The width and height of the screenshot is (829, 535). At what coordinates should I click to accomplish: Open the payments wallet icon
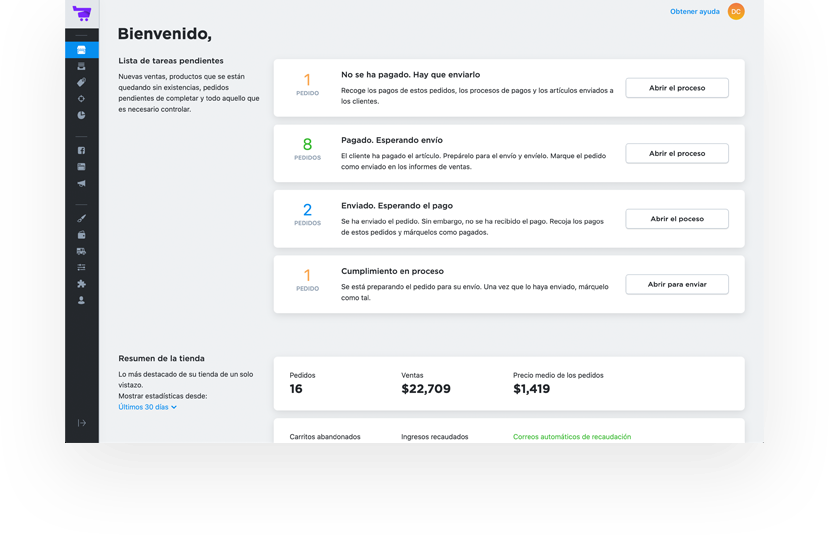(81, 235)
